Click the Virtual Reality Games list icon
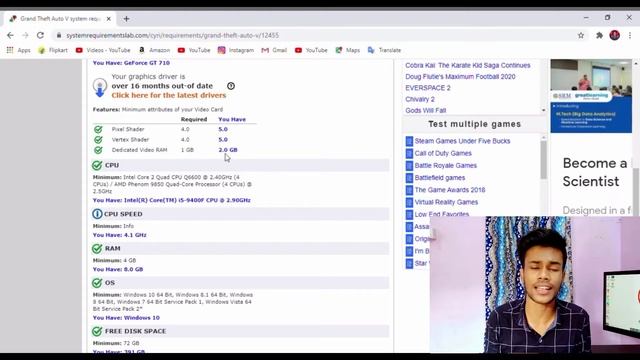 click(x=409, y=202)
